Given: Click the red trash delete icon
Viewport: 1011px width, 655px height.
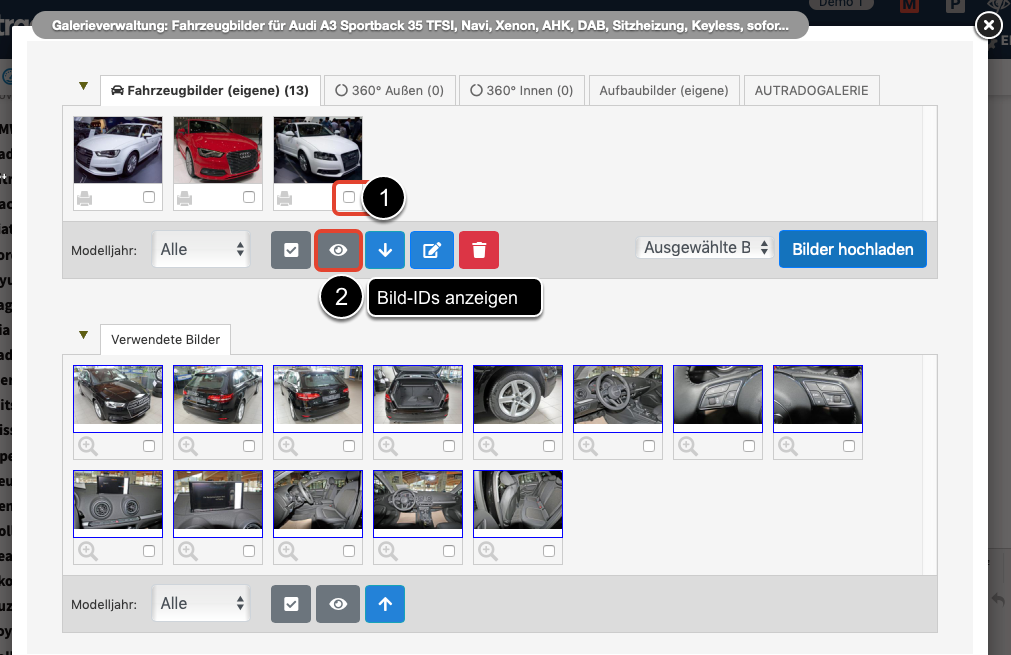Looking at the screenshot, I should coord(479,250).
